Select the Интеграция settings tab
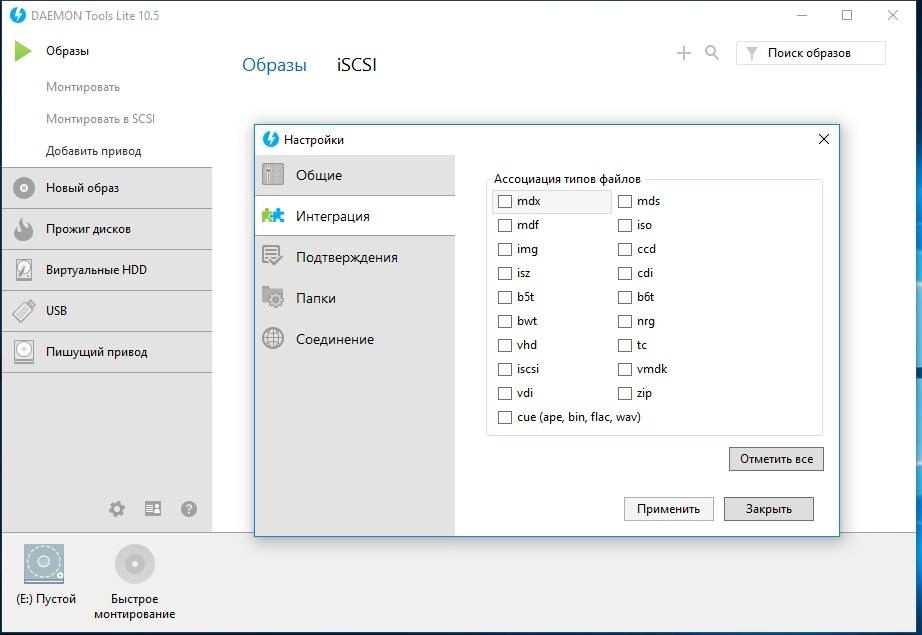 pos(355,216)
